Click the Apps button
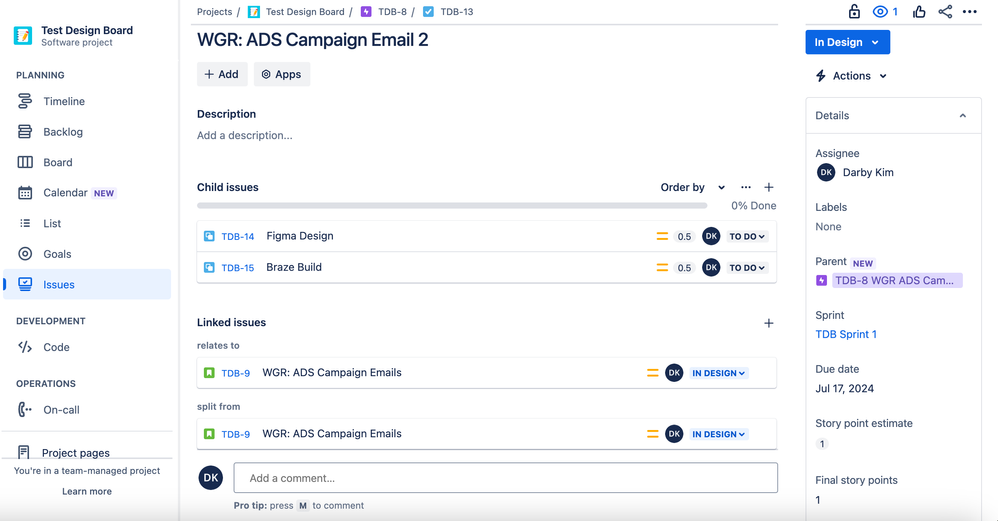 (282, 74)
